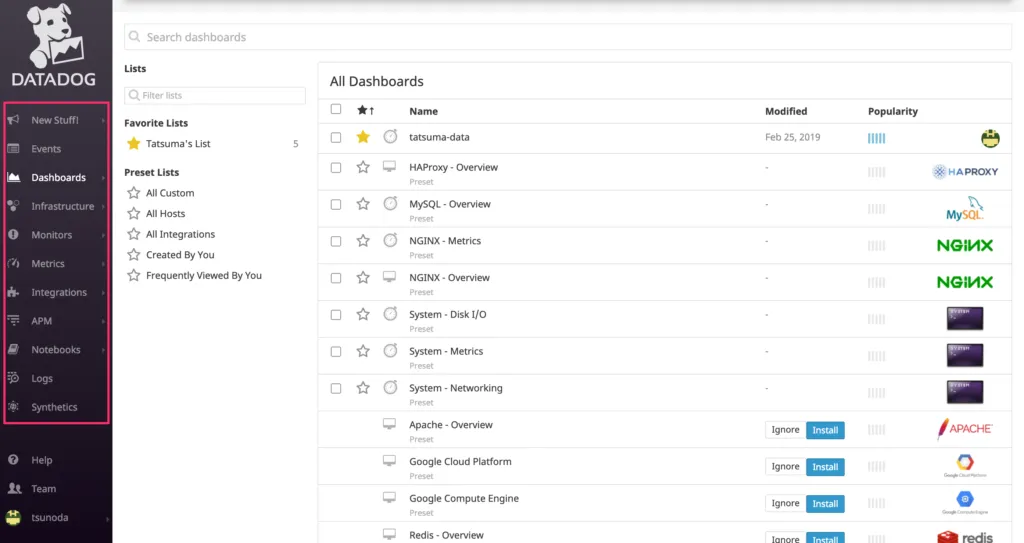Click the Logs sidebar icon
Screen dimensions: 1024x543
click(x=13, y=378)
